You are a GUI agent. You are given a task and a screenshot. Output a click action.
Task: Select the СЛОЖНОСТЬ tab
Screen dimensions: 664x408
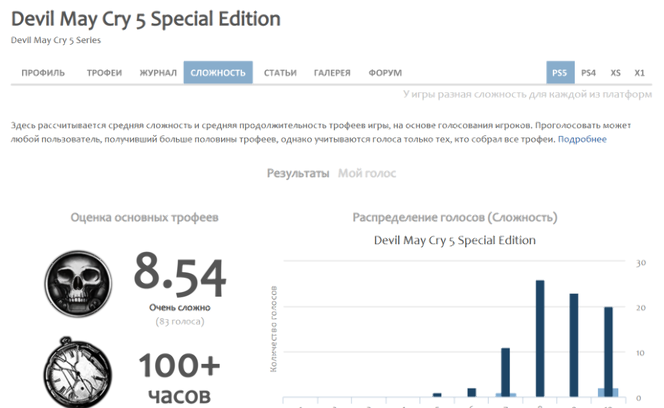218,72
